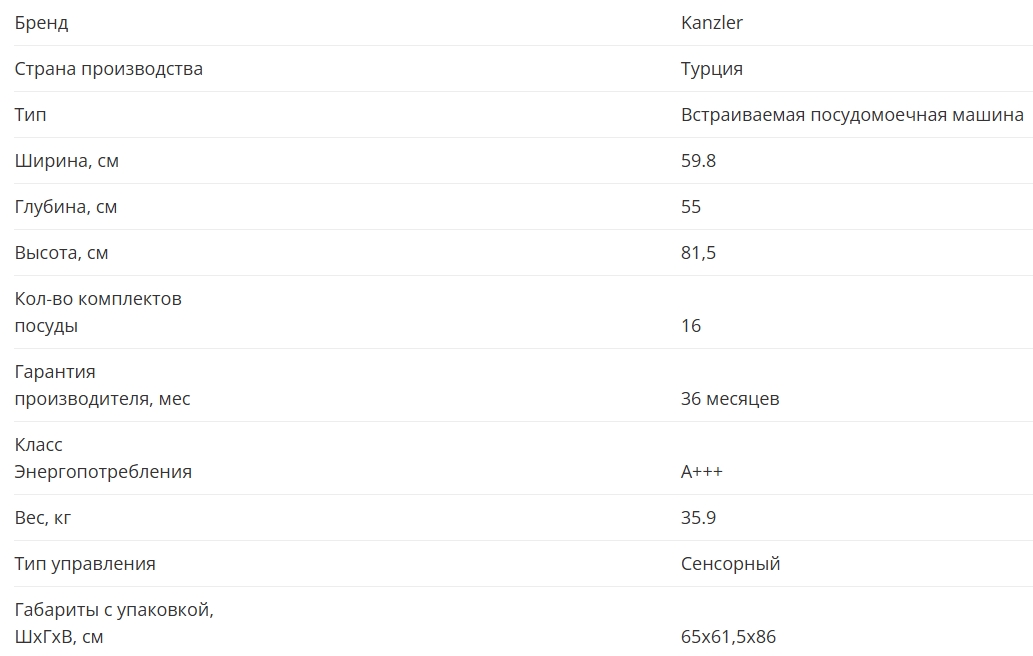Click the warranty value "36 месяцев"
Screen dimensions: 1033x656
[730, 399]
